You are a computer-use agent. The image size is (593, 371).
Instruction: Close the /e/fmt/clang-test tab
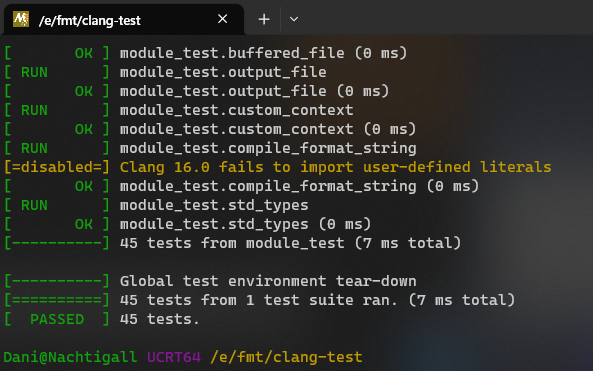click(x=223, y=19)
